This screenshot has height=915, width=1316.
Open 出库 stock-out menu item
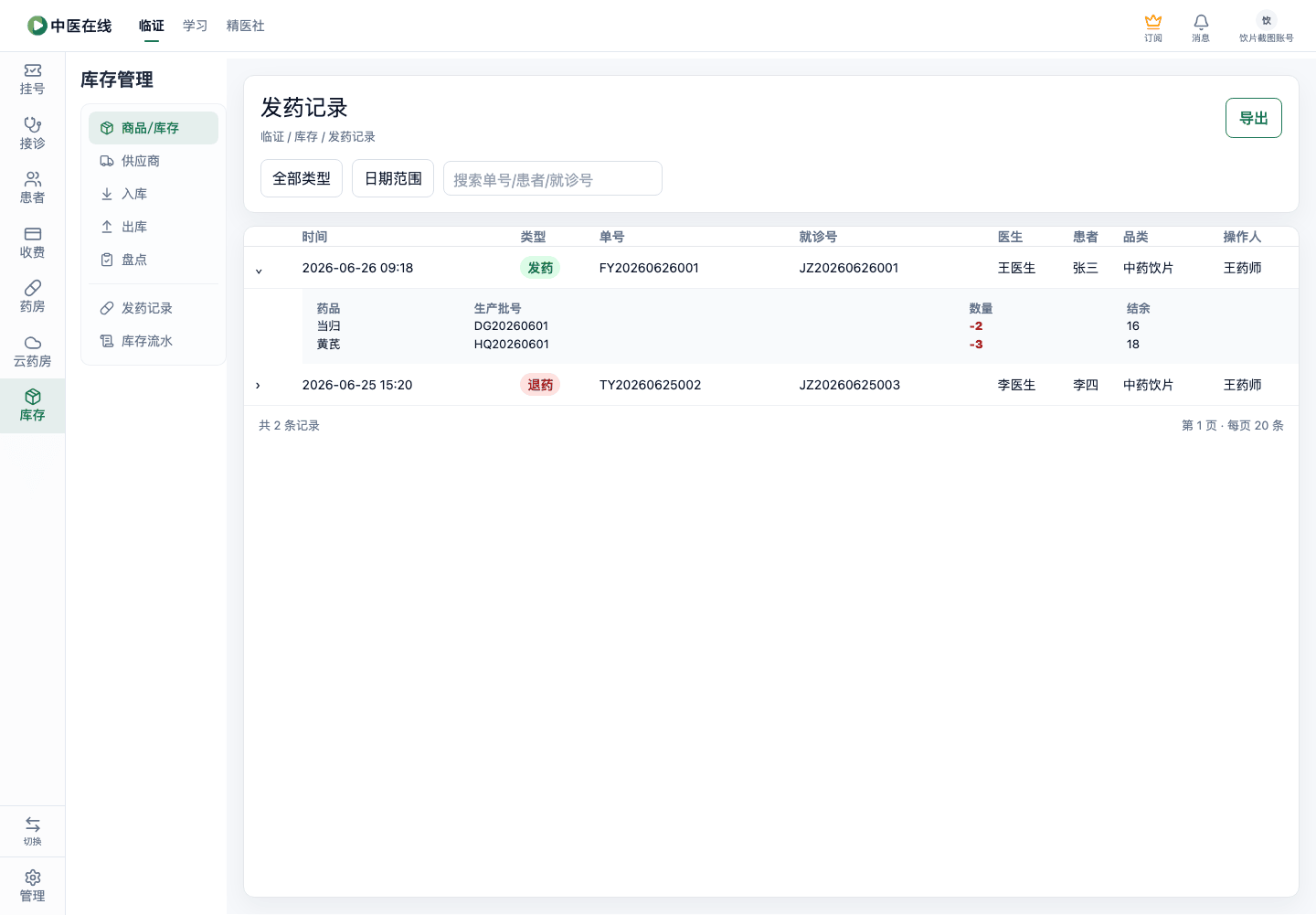click(x=154, y=227)
